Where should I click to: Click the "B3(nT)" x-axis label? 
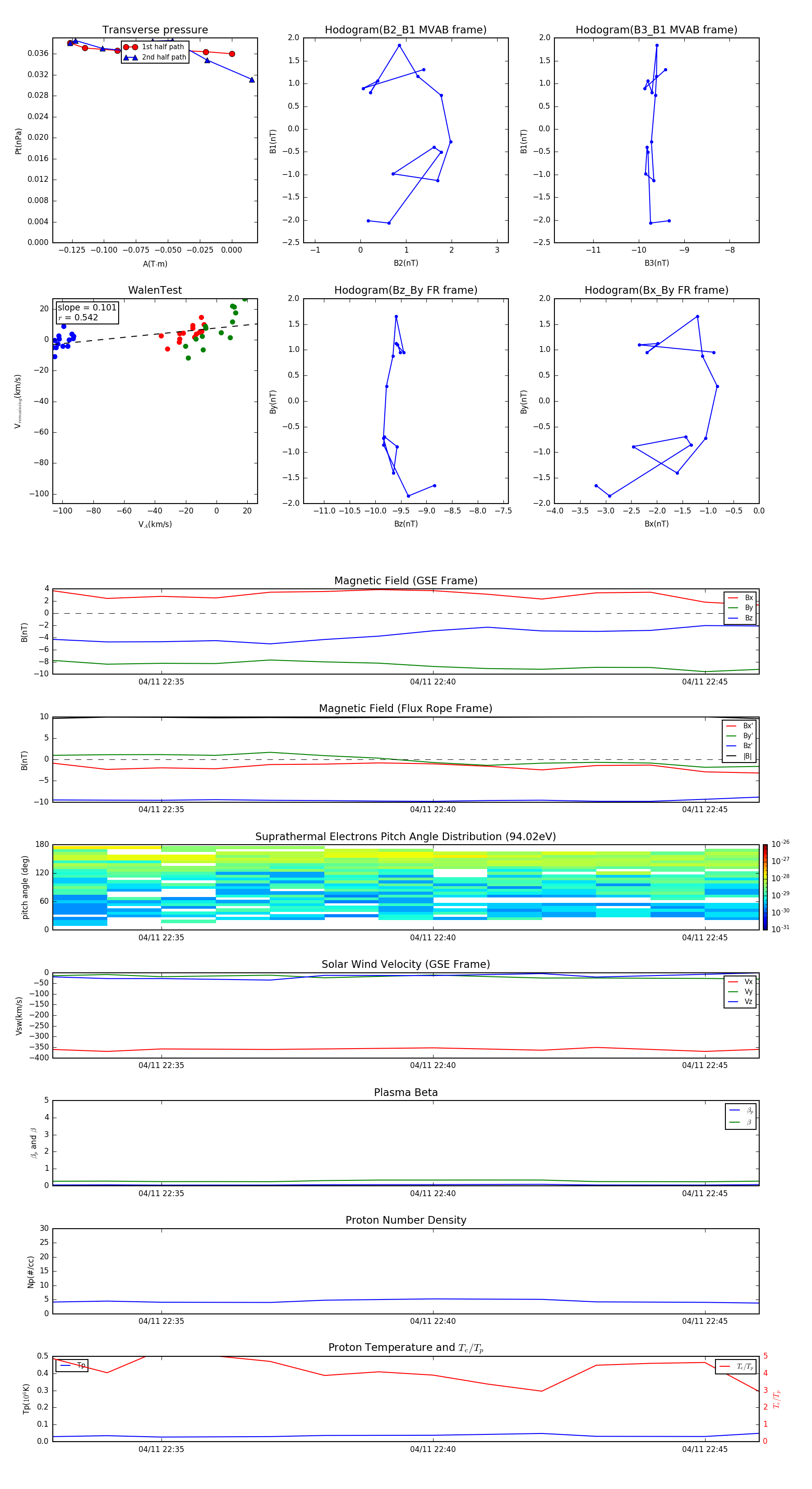[656, 264]
